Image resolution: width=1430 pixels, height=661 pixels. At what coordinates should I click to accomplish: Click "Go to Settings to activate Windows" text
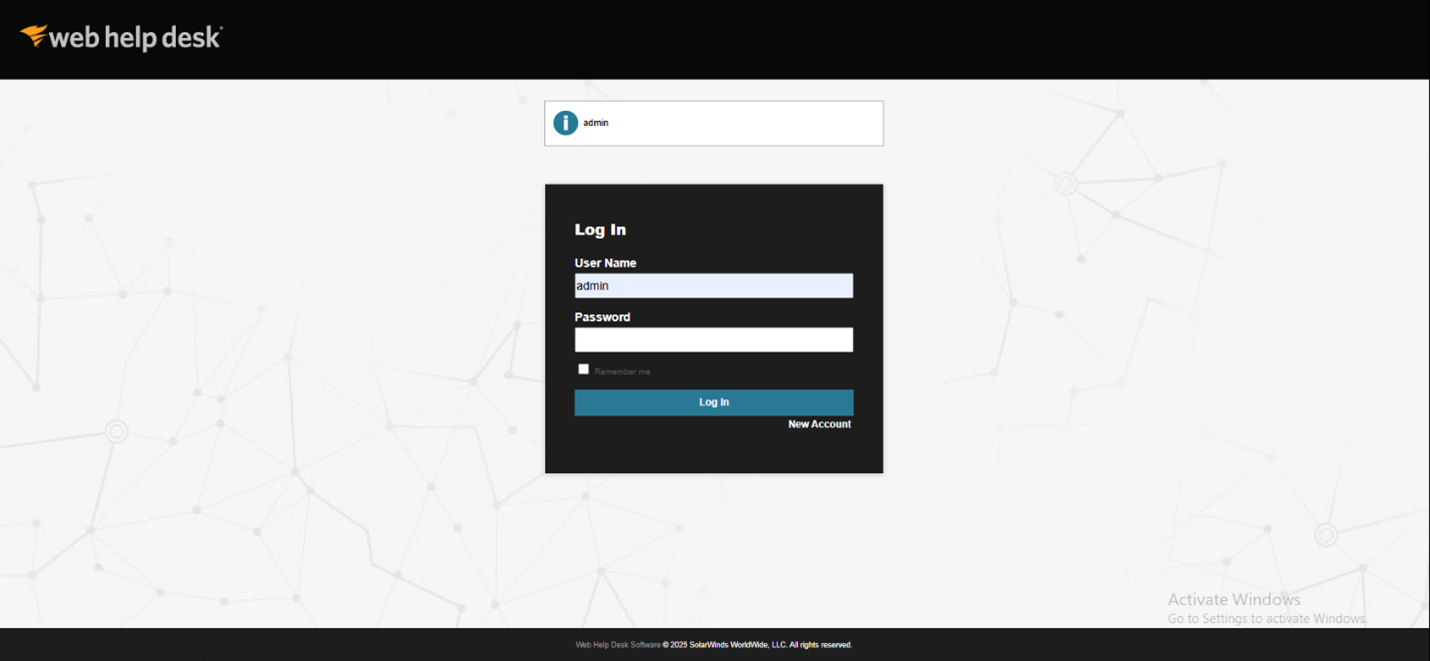coord(1266,619)
